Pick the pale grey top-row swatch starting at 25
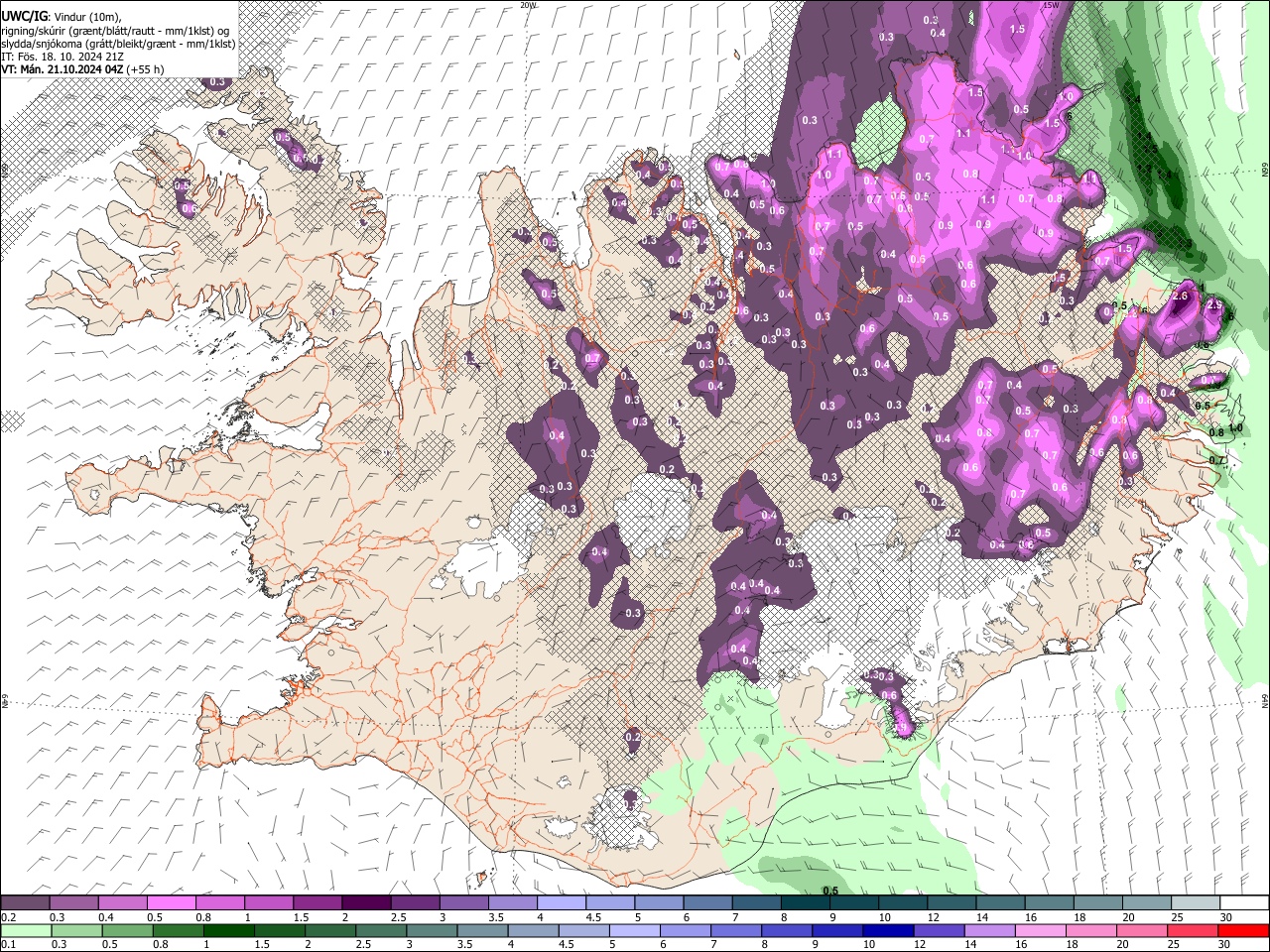Viewport: 1270px width, 952px height. [x=1197, y=902]
